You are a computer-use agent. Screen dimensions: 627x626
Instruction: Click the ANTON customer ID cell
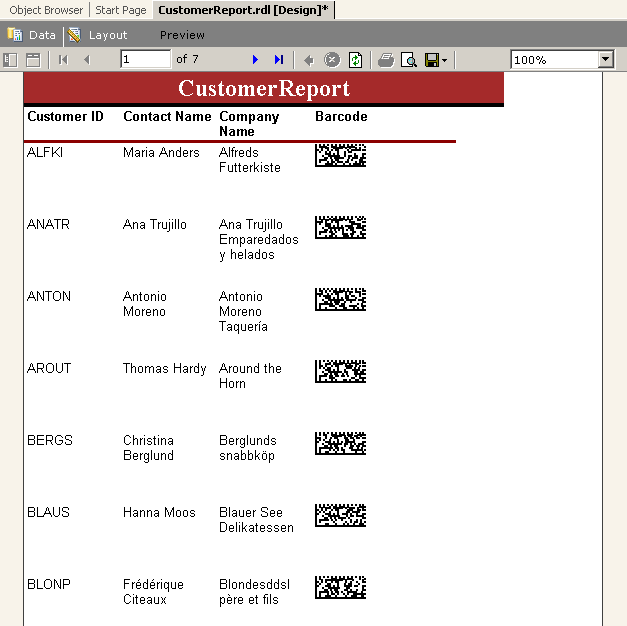(48, 296)
